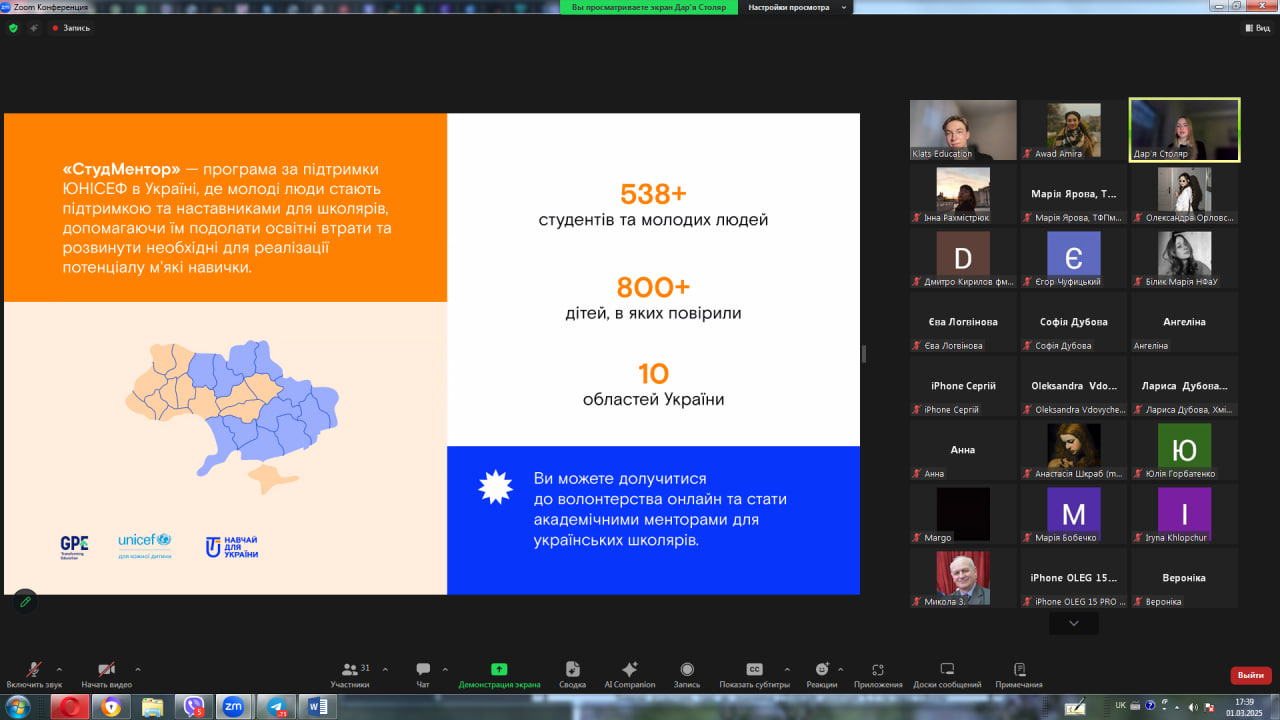Select Awad Amira video tile
Viewport: 1280px width, 720px height.
(x=1074, y=130)
